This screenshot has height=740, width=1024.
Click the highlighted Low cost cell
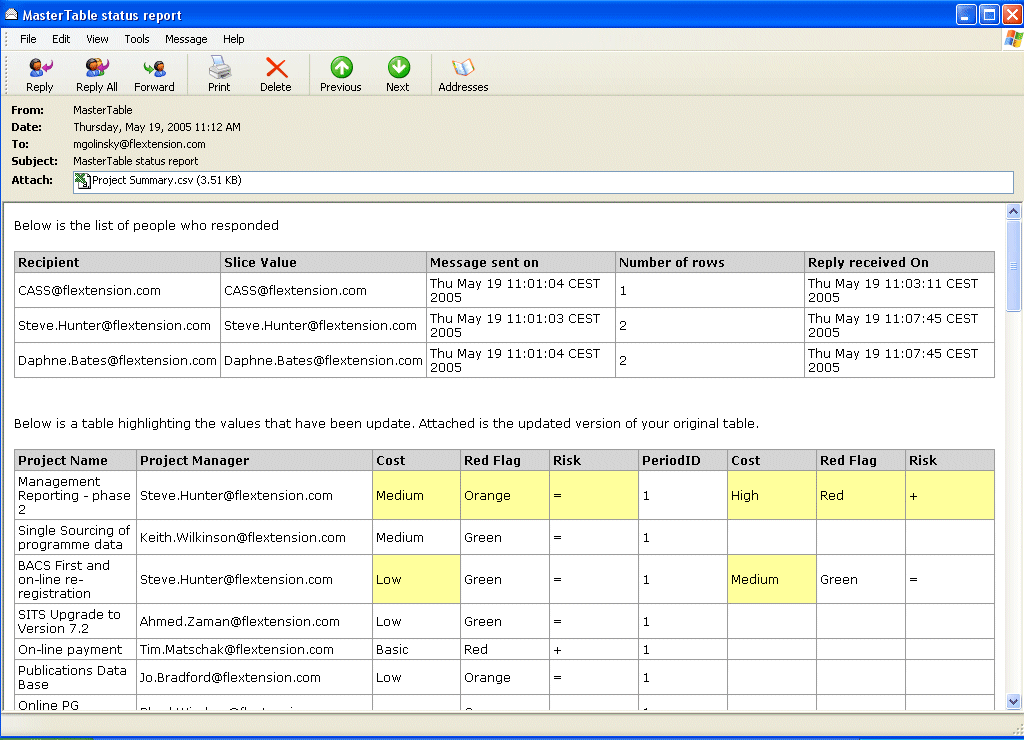(416, 579)
